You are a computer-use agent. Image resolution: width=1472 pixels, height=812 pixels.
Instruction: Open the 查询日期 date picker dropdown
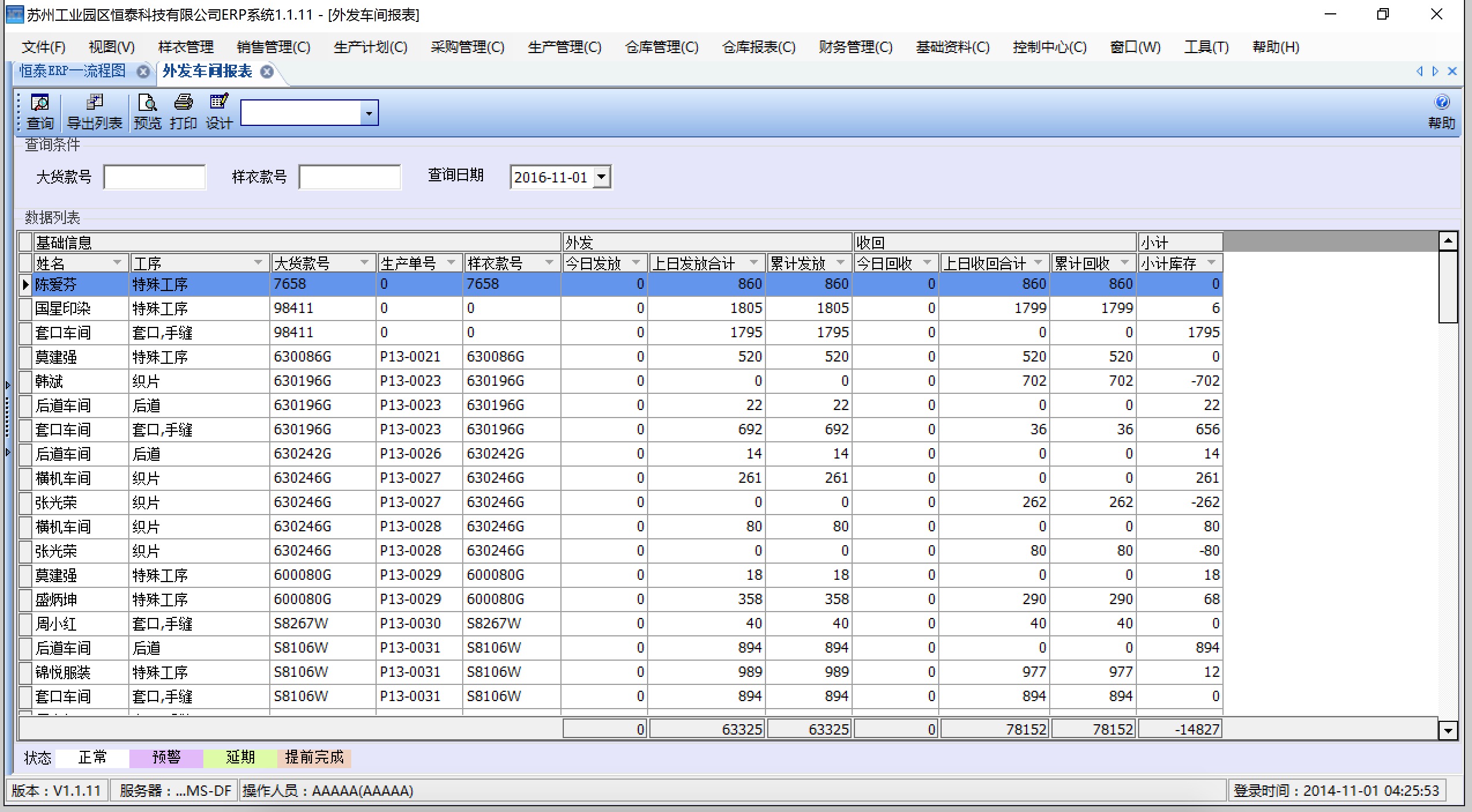[601, 177]
